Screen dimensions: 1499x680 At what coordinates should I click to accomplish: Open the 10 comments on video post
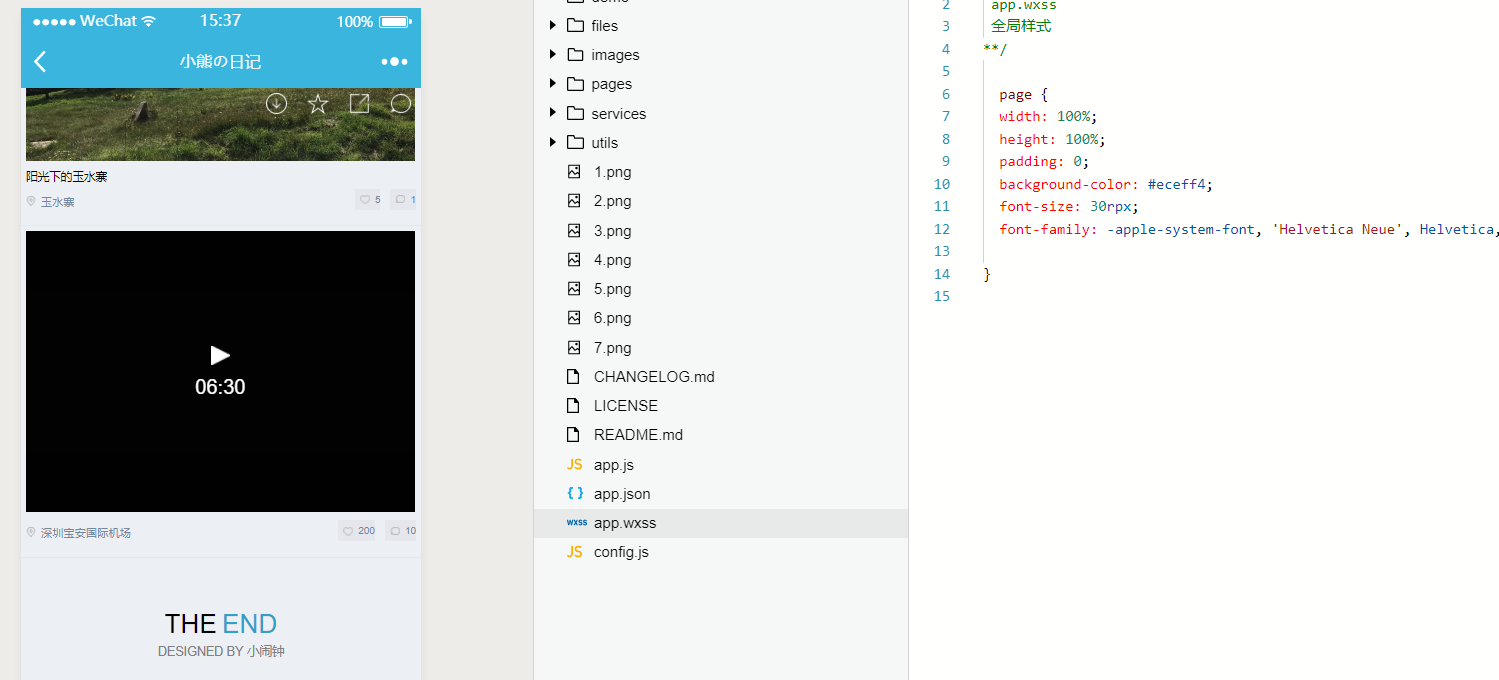coord(402,531)
